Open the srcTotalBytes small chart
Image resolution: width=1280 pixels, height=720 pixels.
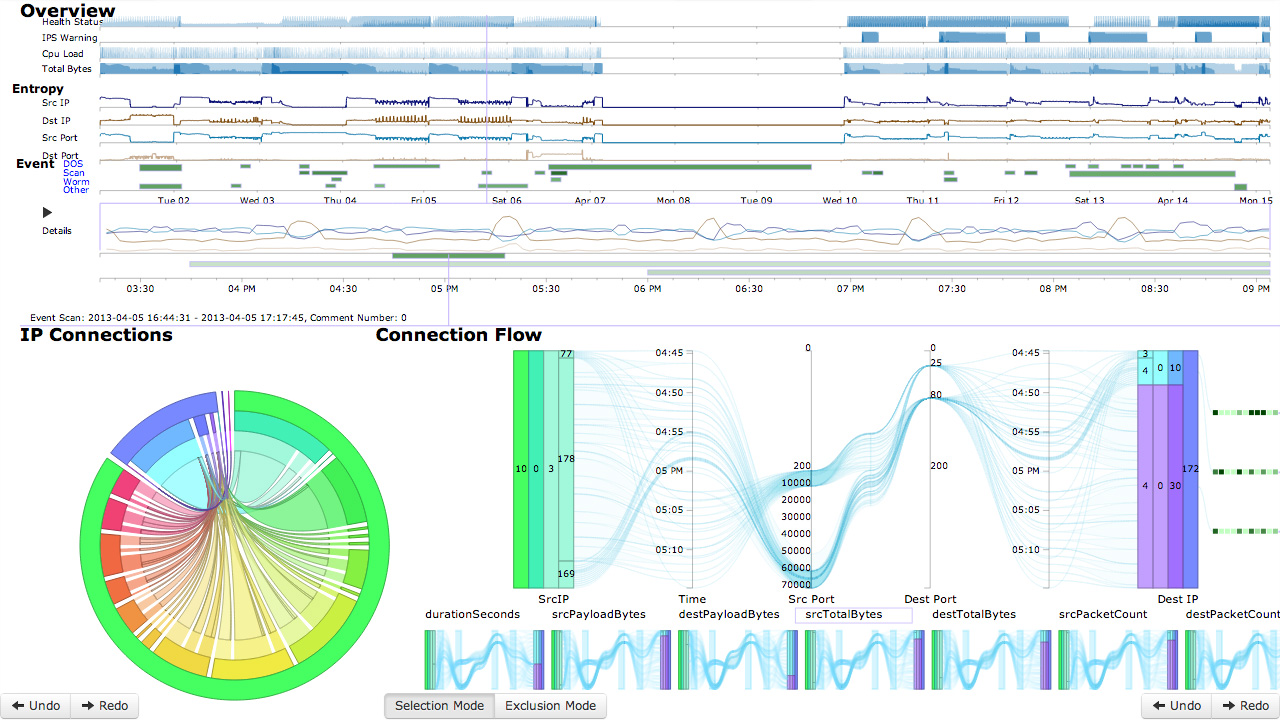[x=864, y=660]
